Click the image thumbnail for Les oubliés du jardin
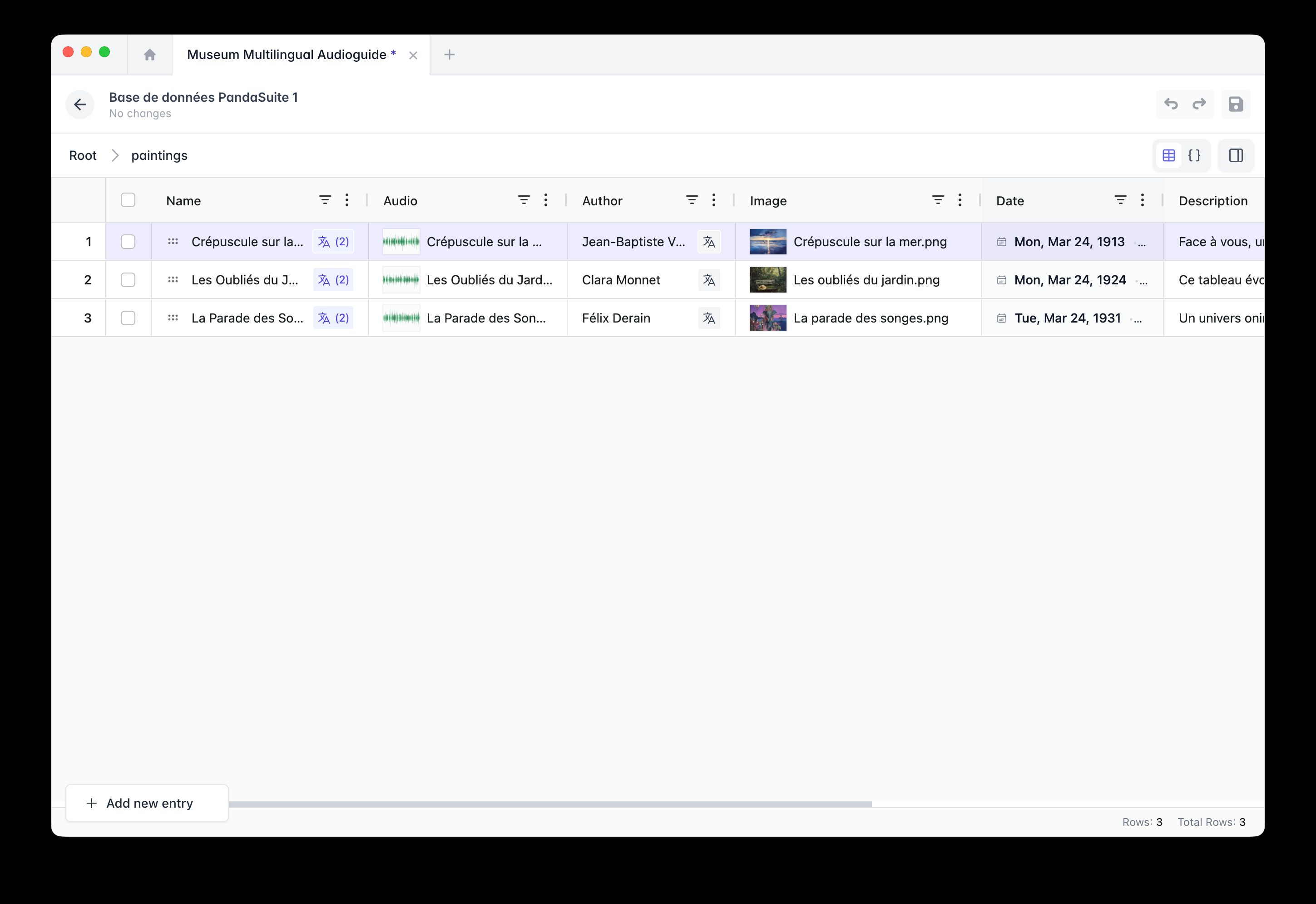This screenshot has height=904, width=1316. [x=767, y=279]
